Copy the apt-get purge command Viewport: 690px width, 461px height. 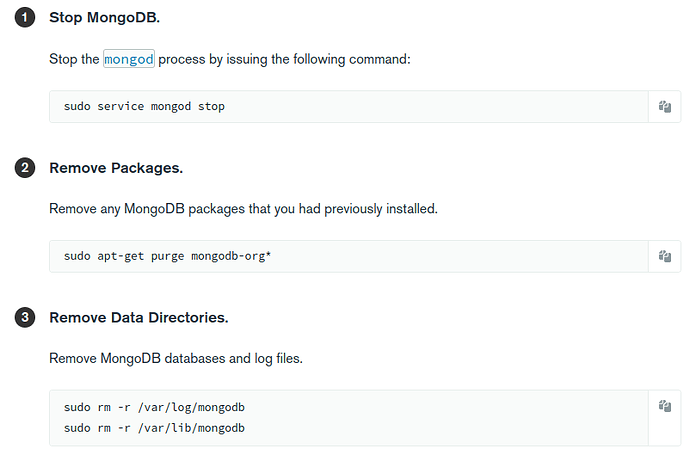664,256
